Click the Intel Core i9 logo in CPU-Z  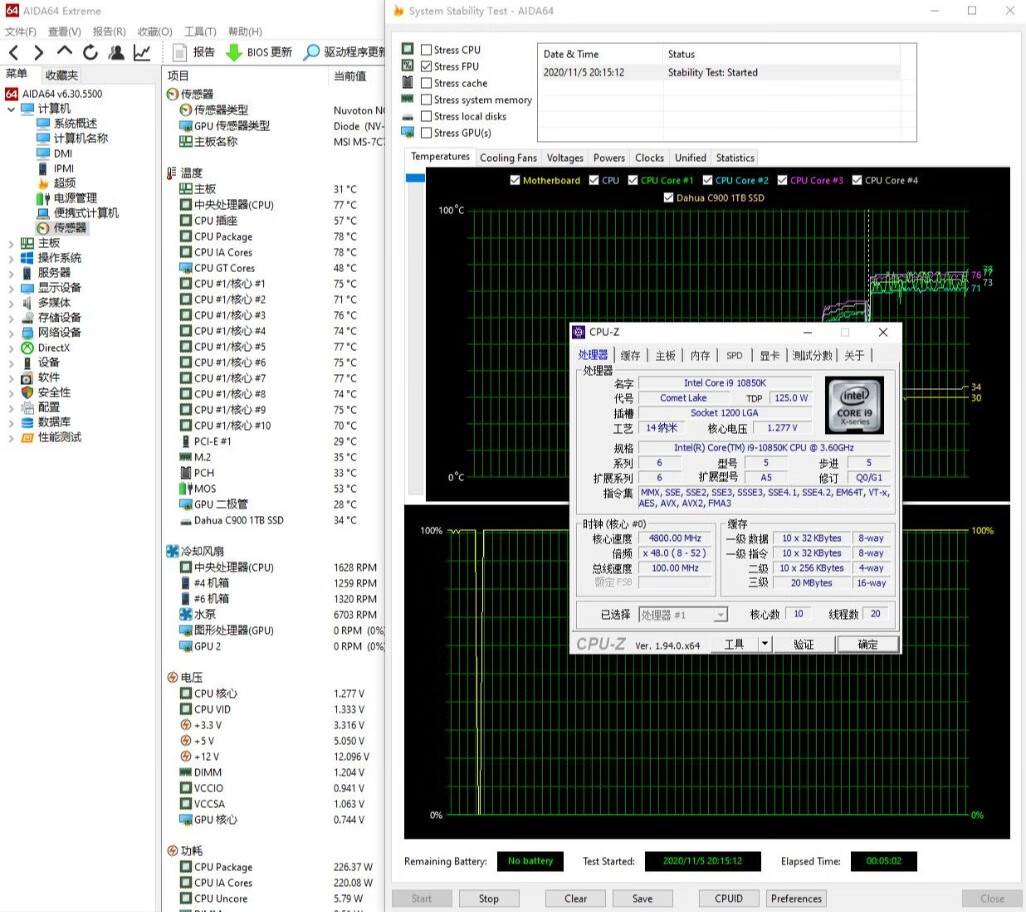pos(855,405)
